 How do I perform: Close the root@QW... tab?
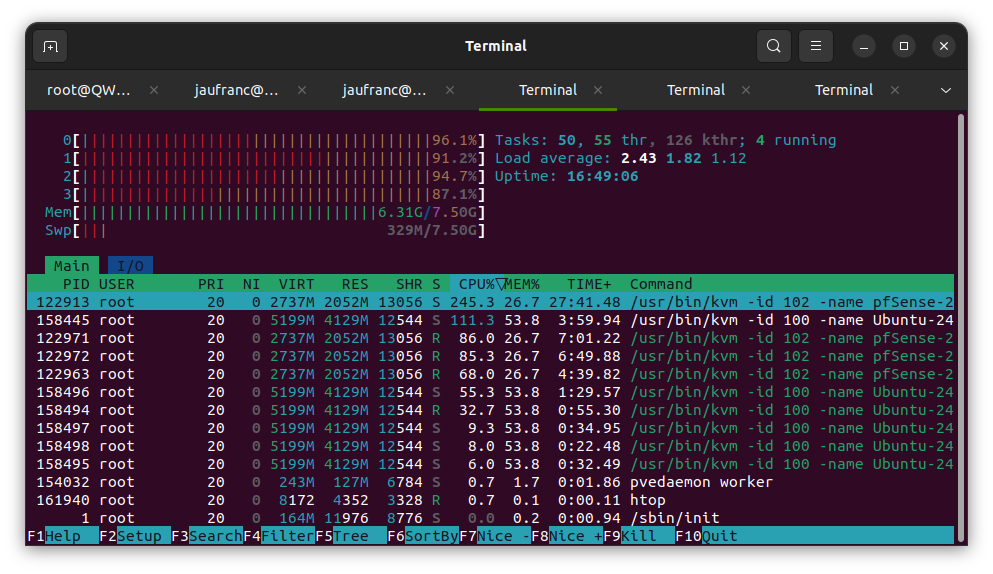tap(154, 91)
